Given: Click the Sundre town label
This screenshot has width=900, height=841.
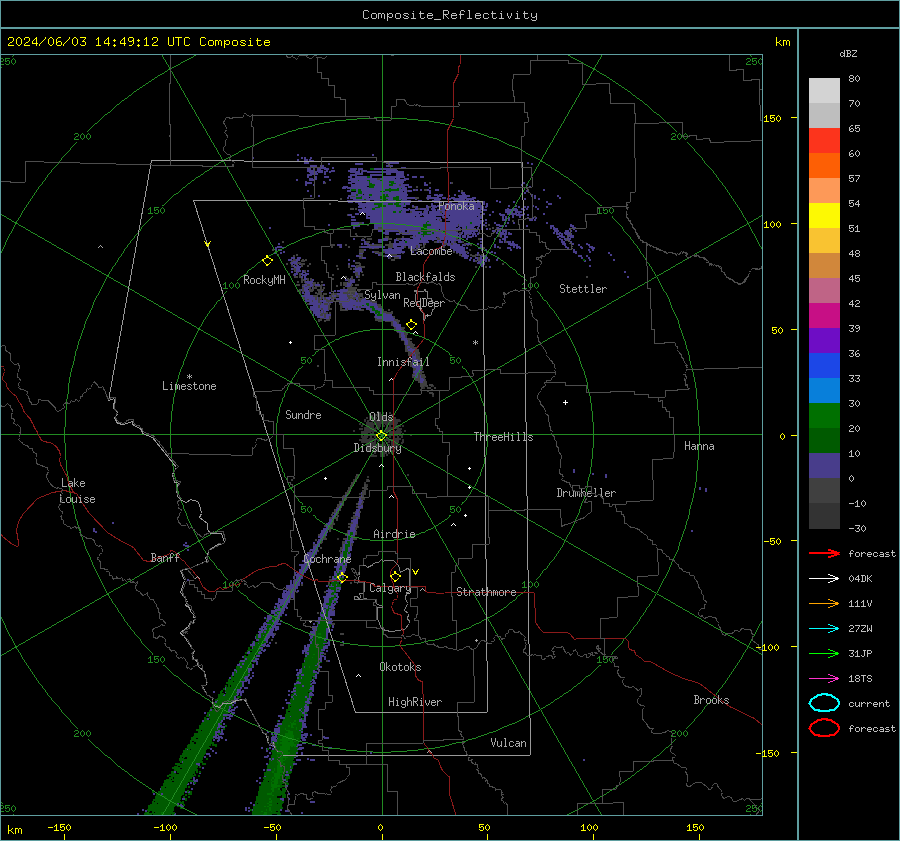Looking at the screenshot, I should 303,414.
